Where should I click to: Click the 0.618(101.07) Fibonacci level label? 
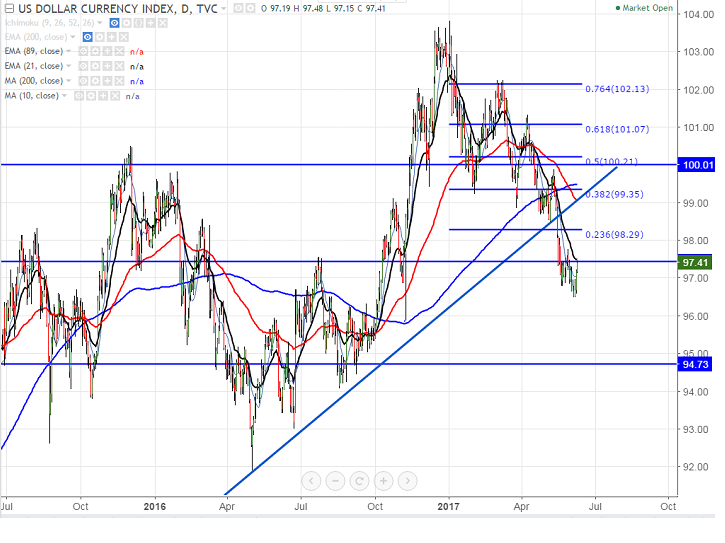[x=617, y=129]
